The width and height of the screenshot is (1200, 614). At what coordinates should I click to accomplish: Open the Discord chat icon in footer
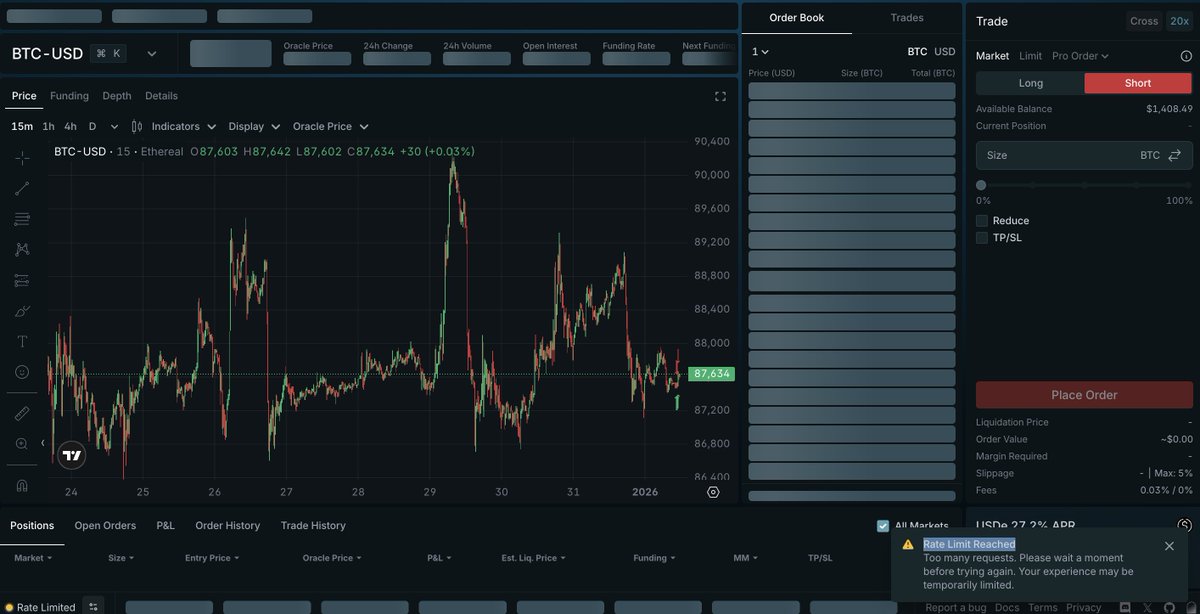1125,607
